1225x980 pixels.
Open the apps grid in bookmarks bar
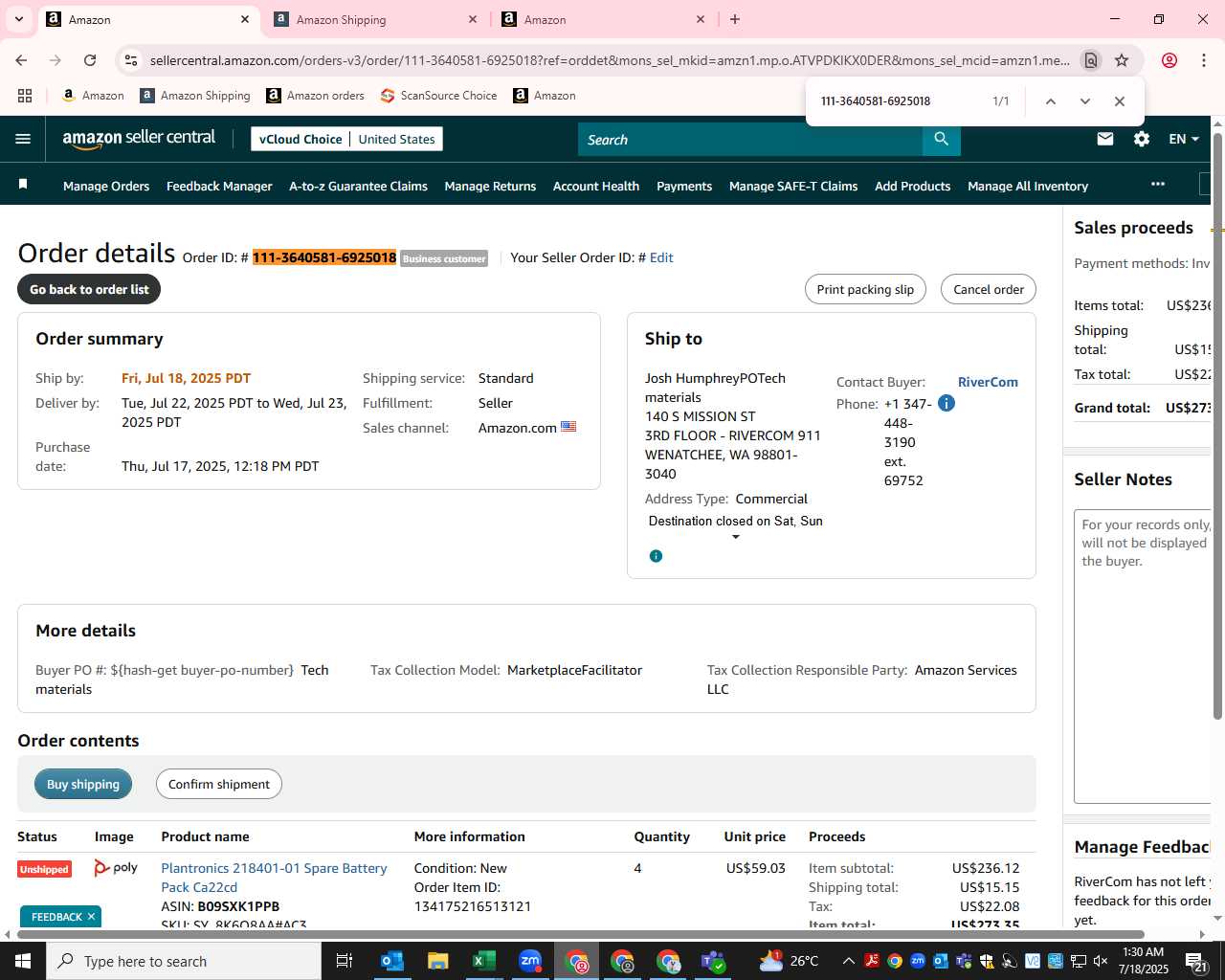pyautogui.click(x=25, y=96)
